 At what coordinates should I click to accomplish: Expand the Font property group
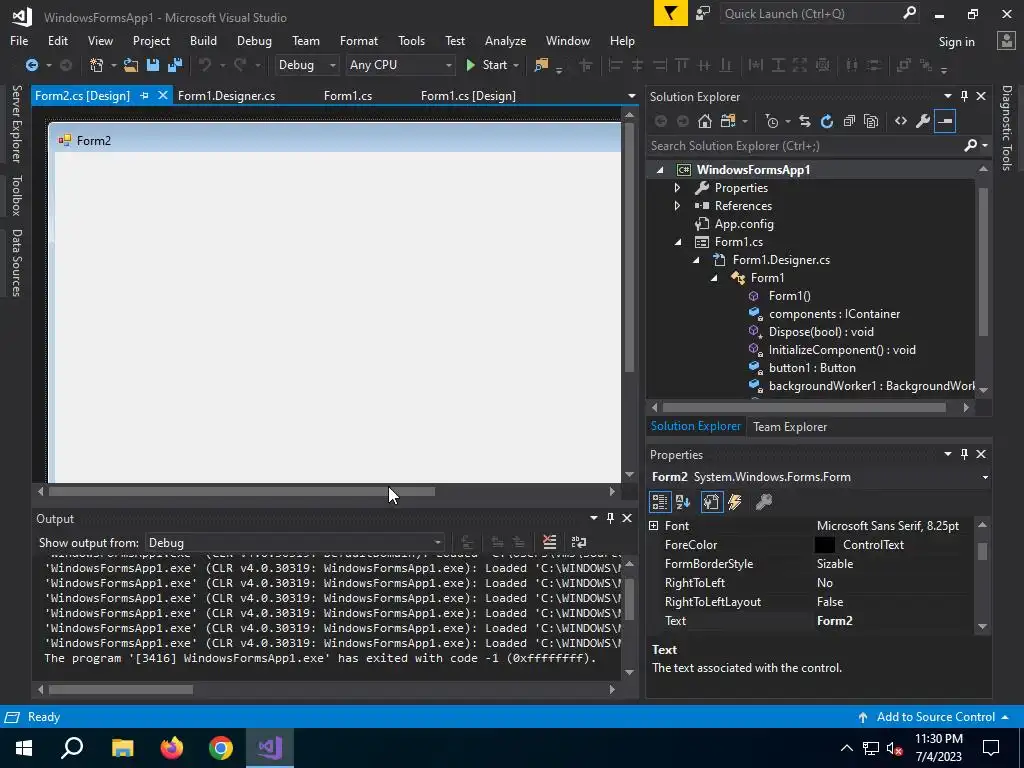(654, 526)
